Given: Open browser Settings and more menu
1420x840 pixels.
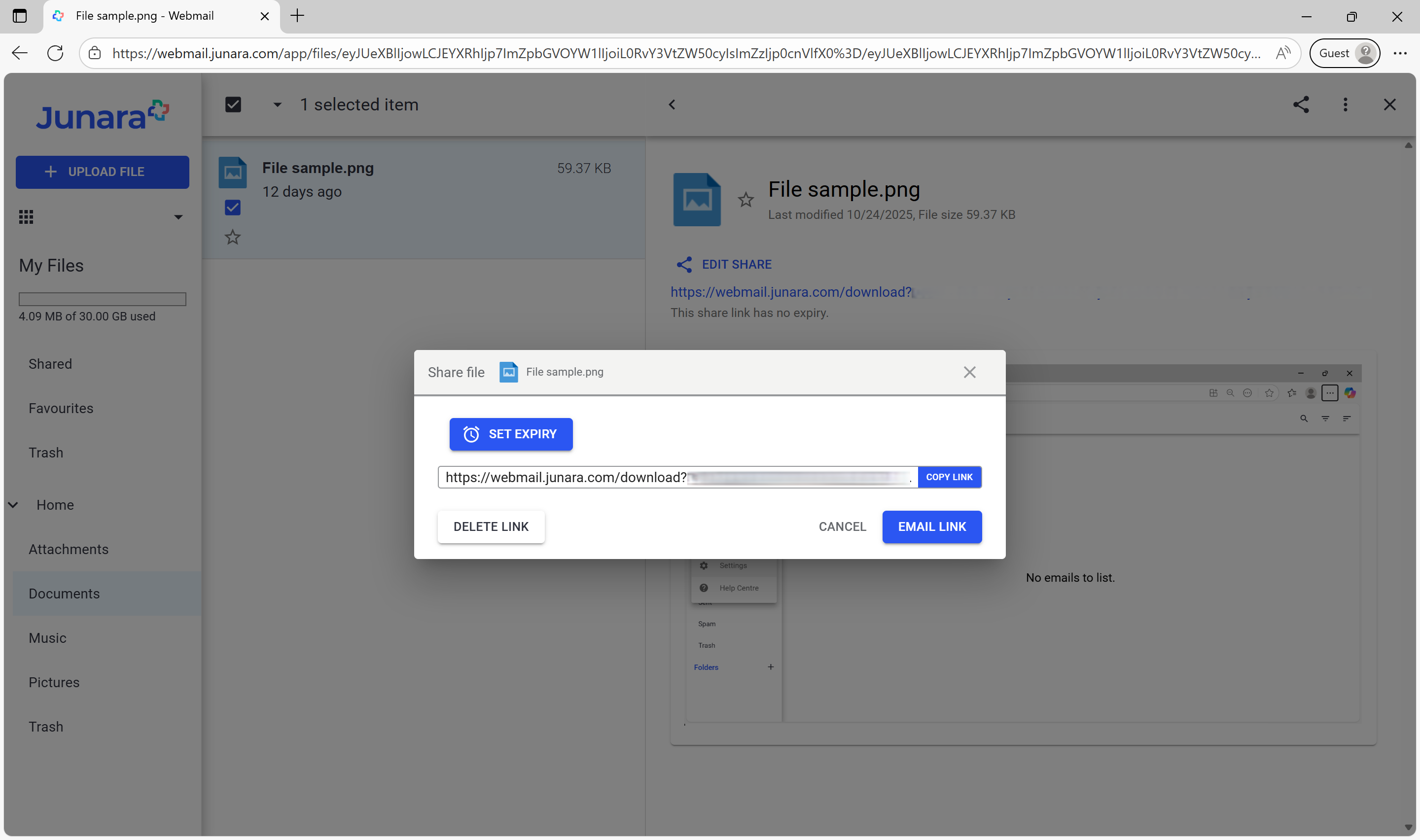Looking at the screenshot, I should pyautogui.click(x=1400, y=53).
